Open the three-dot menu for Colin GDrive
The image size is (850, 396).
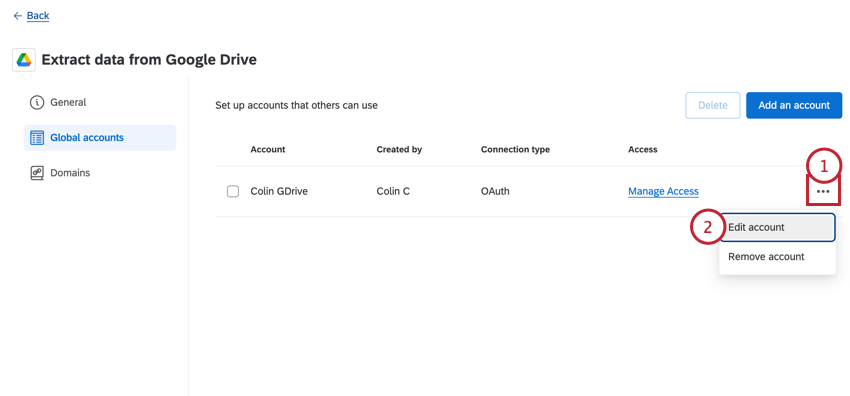pos(823,191)
